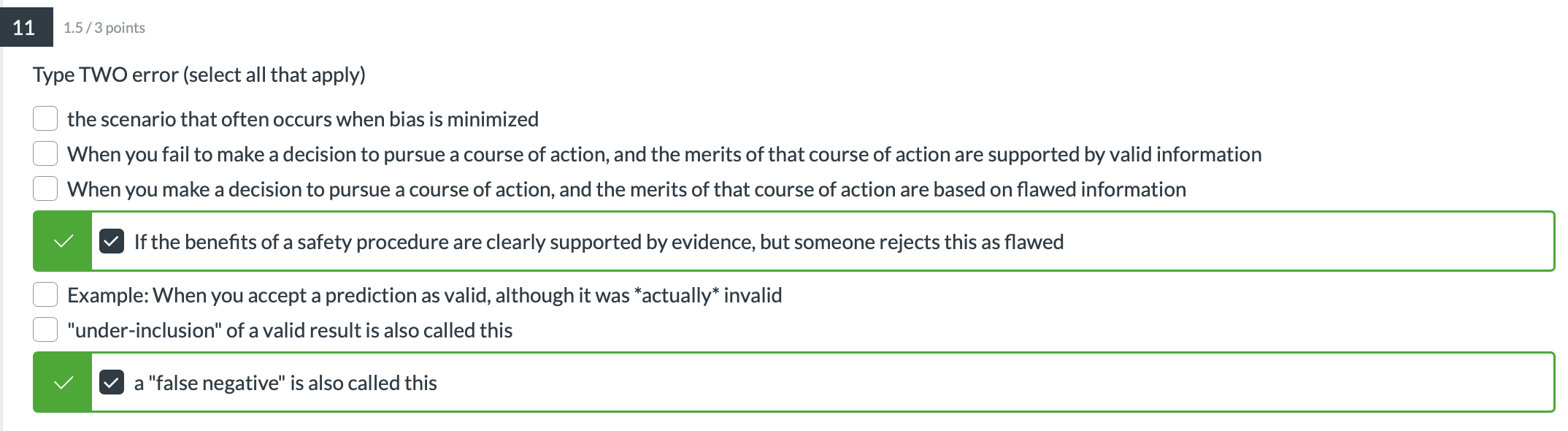Click the dark checkmark in the false negative checkbox
Image resolution: width=1568 pixels, height=431 pixels.
(x=112, y=381)
